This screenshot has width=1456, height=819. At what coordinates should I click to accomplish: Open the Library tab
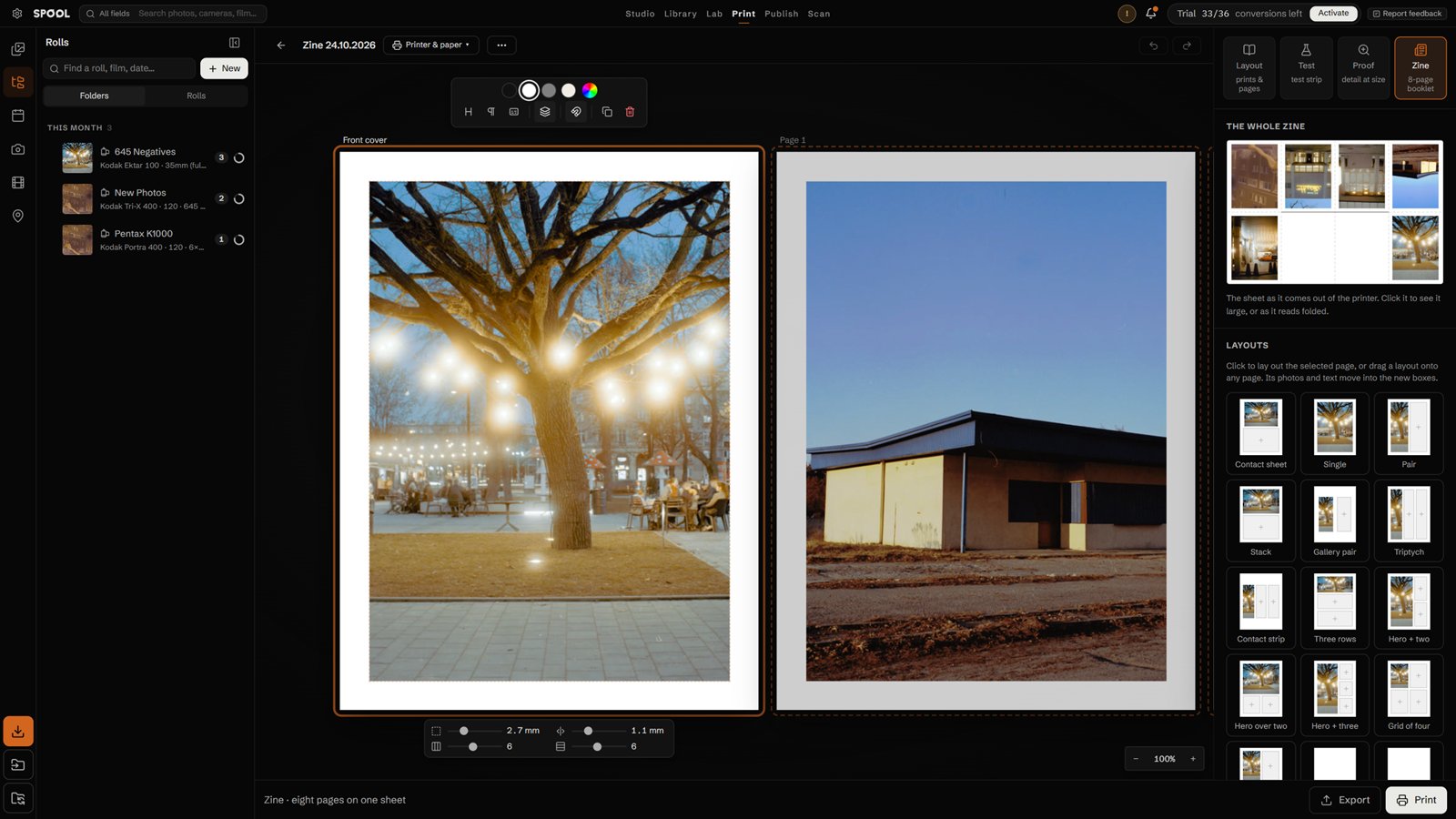[680, 14]
